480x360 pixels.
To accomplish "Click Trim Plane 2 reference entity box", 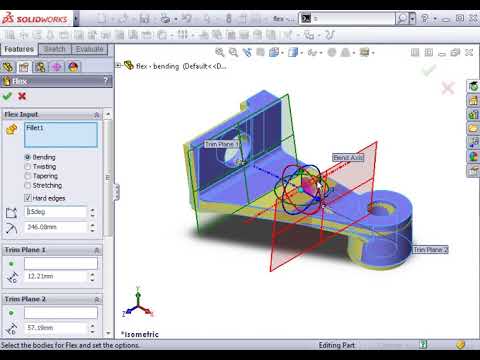I will pos(61,313).
